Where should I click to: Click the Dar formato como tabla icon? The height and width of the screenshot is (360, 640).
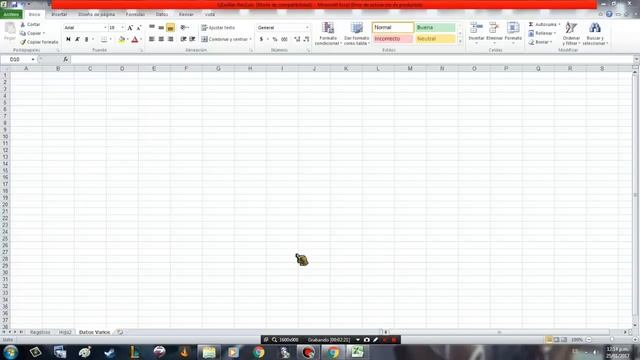point(357,28)
